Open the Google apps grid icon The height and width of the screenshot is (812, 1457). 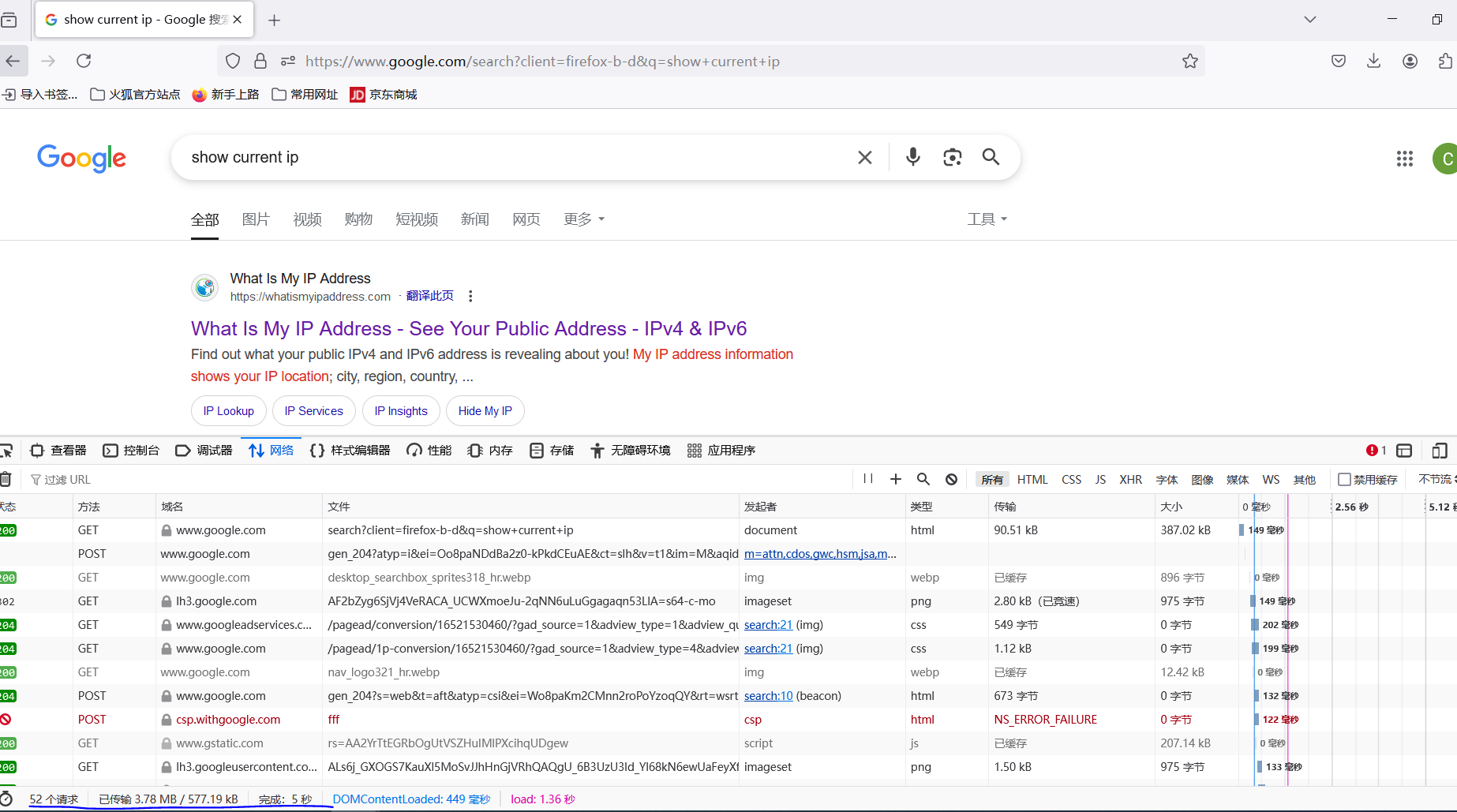click(x=1405, y=159)
